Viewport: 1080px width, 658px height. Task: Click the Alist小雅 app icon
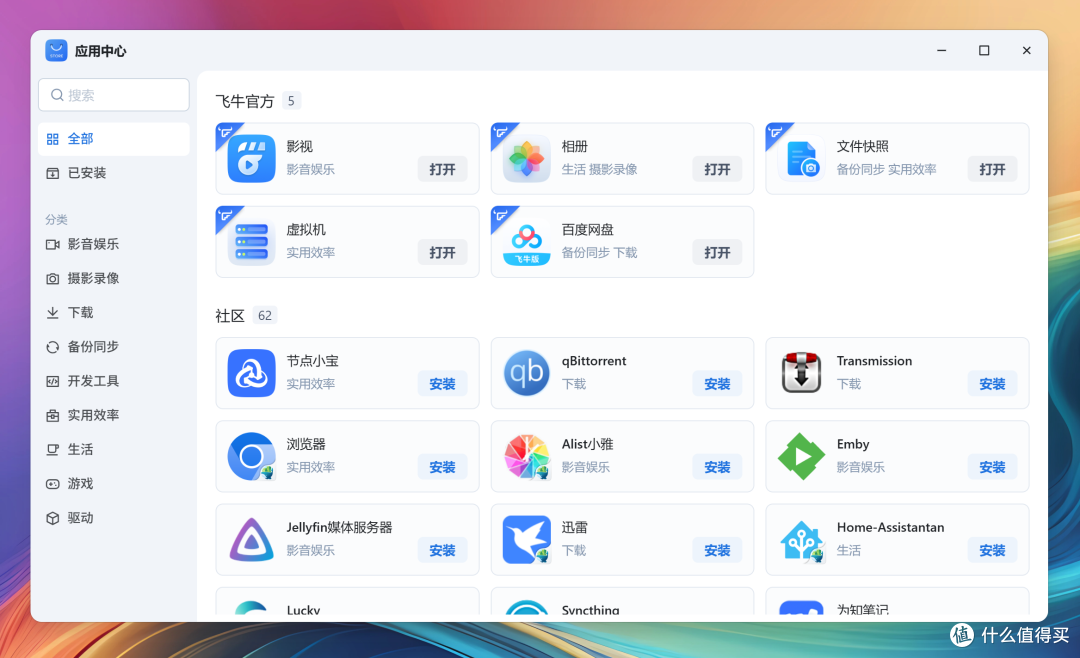(x=526, y=456)
